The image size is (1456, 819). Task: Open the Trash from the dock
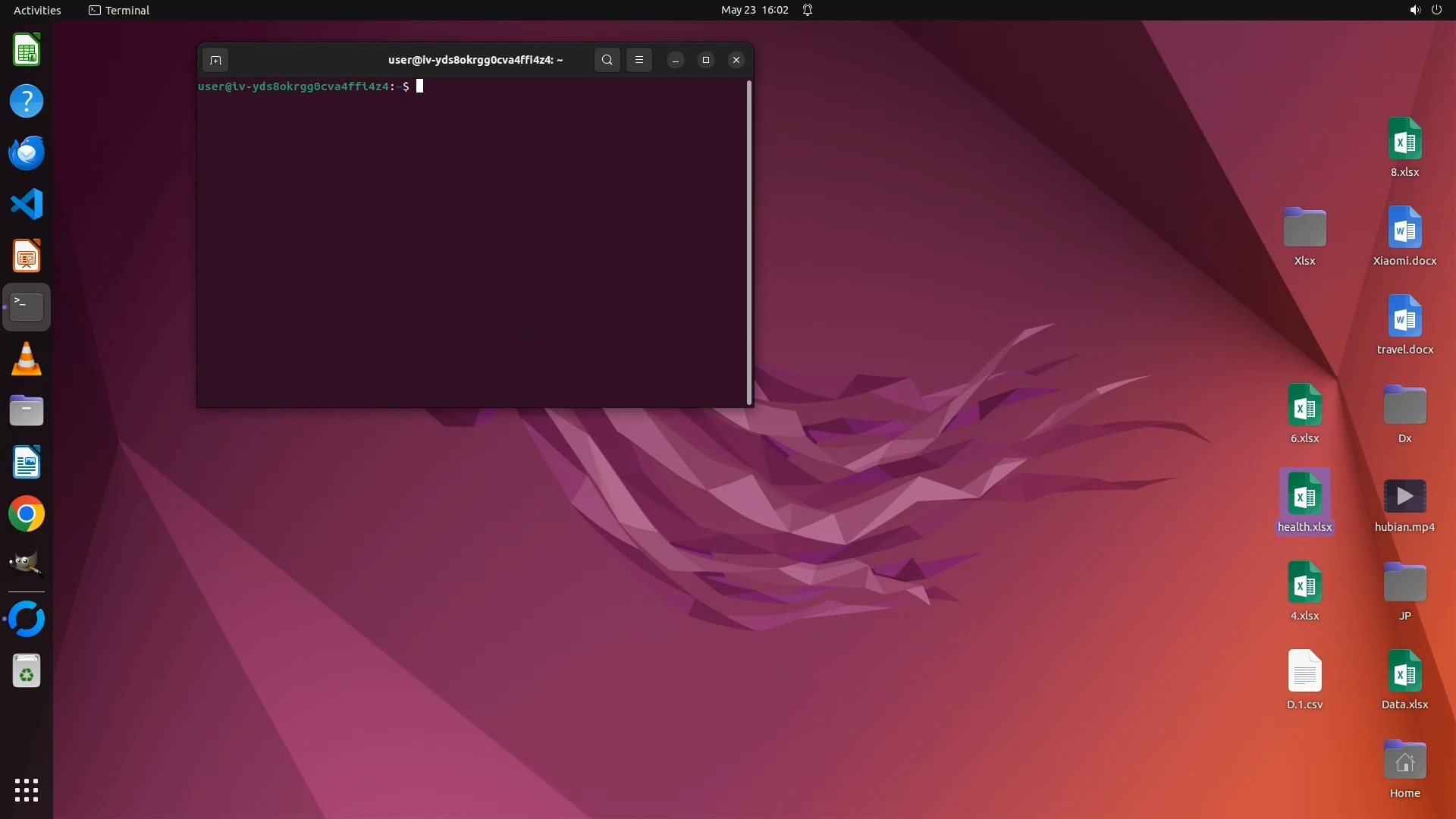pos(27,671)
